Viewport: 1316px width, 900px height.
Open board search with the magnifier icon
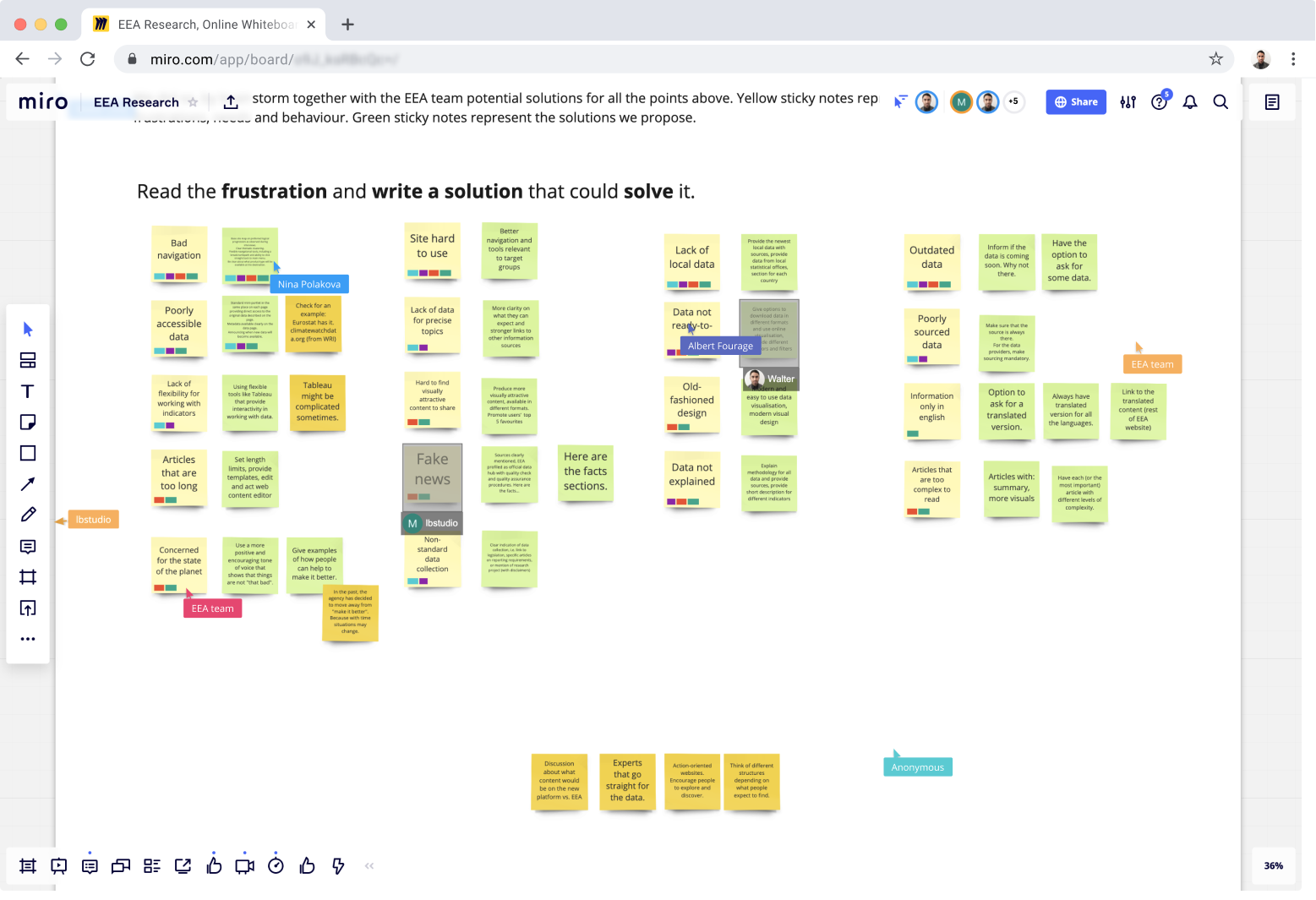1220,101
